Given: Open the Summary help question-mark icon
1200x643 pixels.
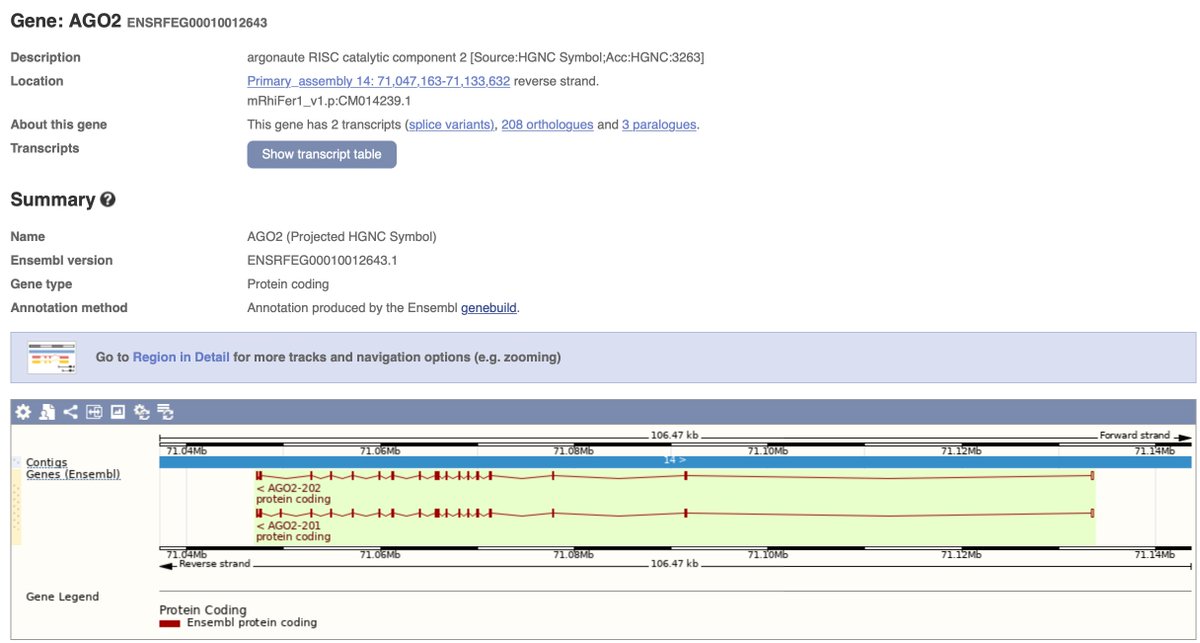Looking at the screenshot, I should [108, 199].
